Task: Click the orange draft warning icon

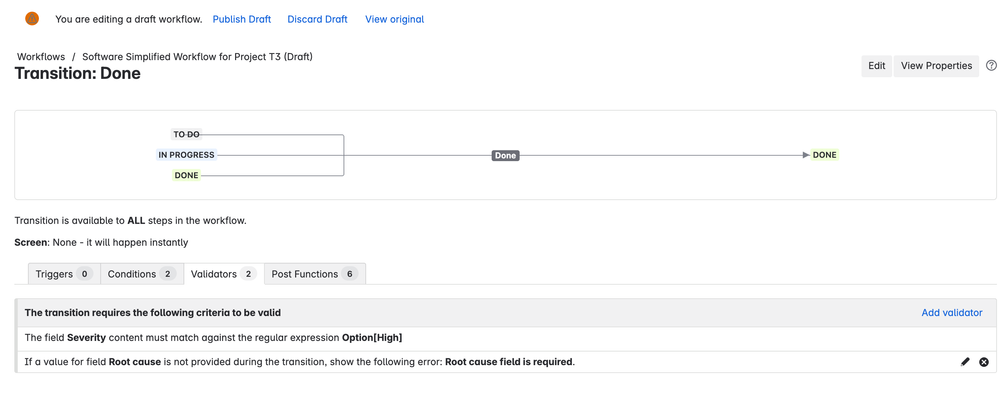Action: 32,19
